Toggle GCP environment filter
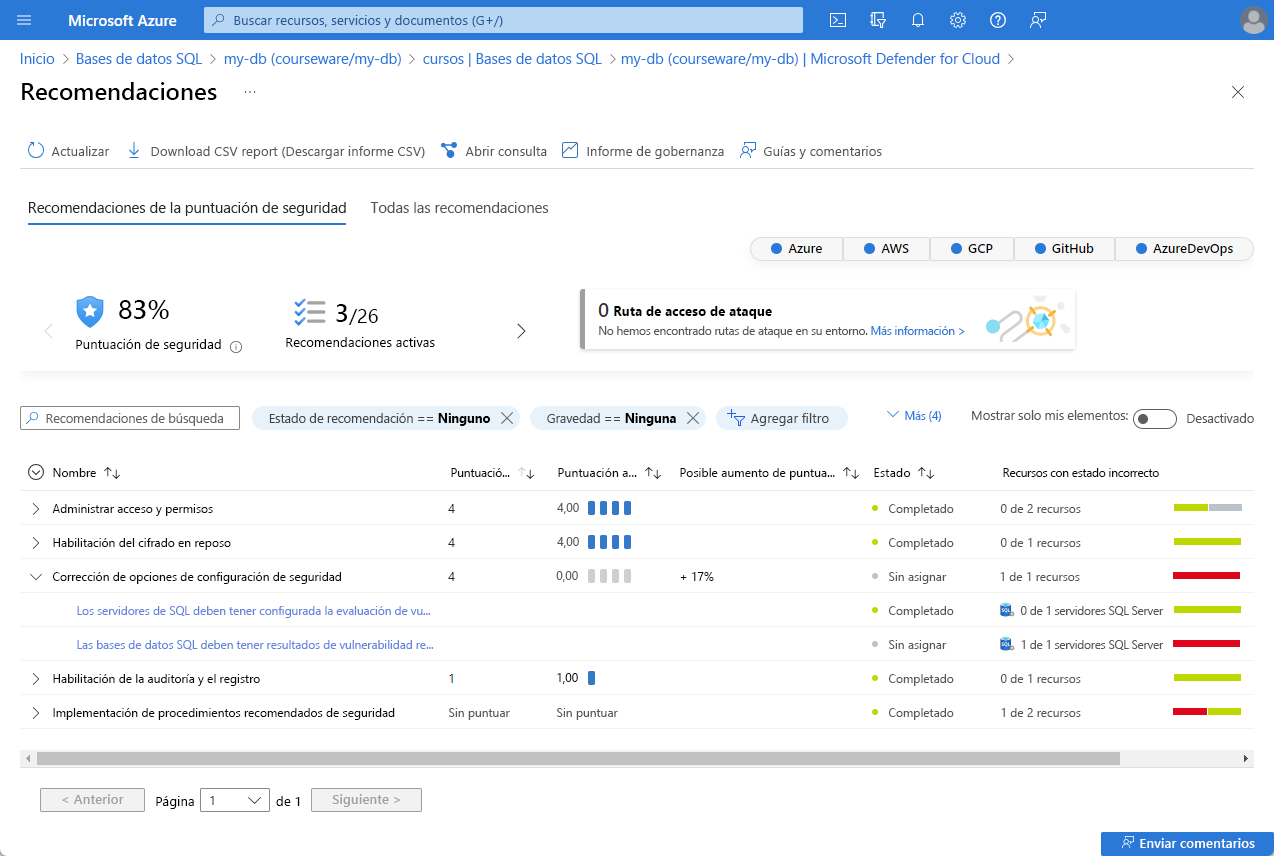The height and width of the screenshot is (856, 1274). 971,249
